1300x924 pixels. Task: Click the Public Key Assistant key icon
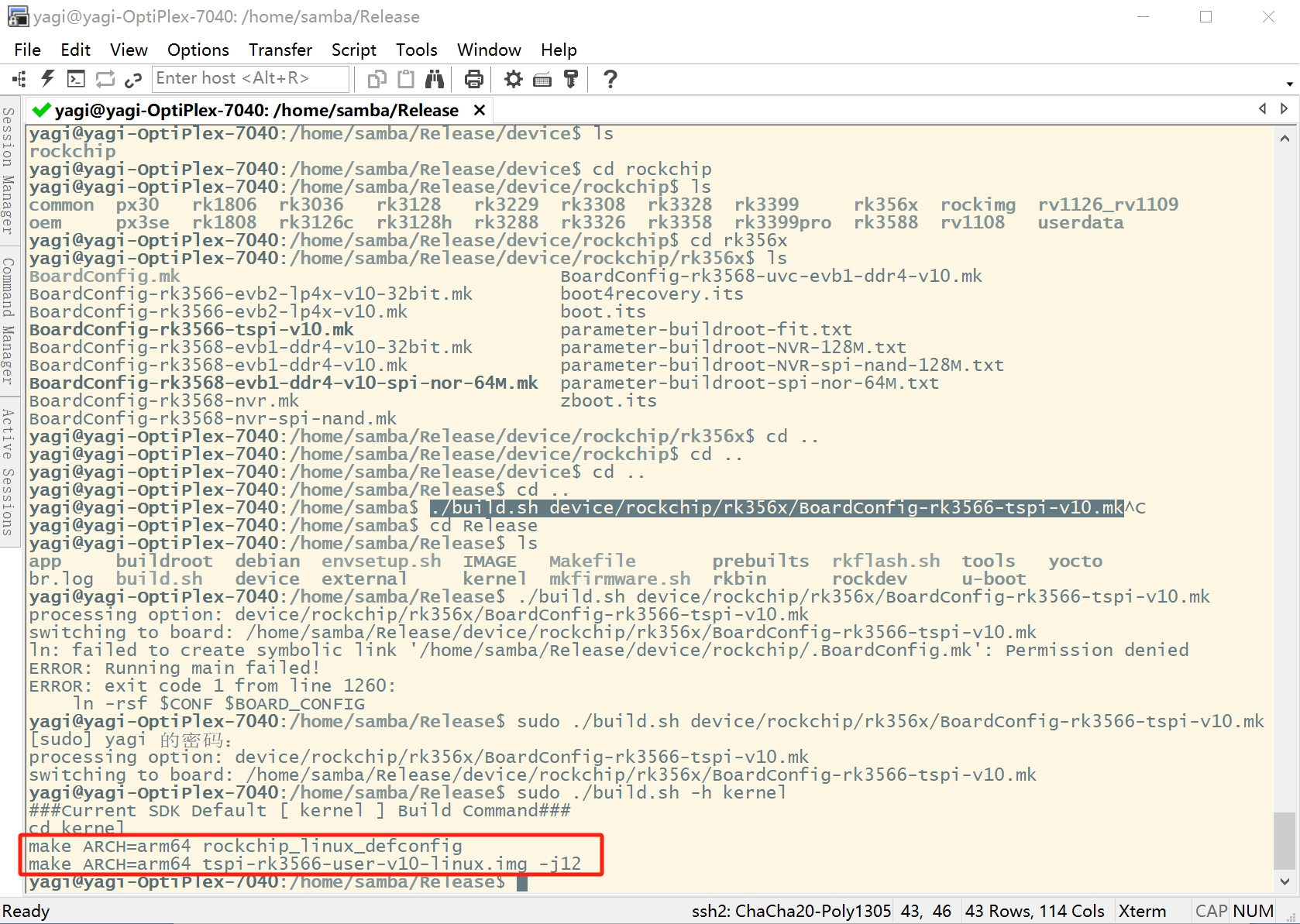click(571, 79)
